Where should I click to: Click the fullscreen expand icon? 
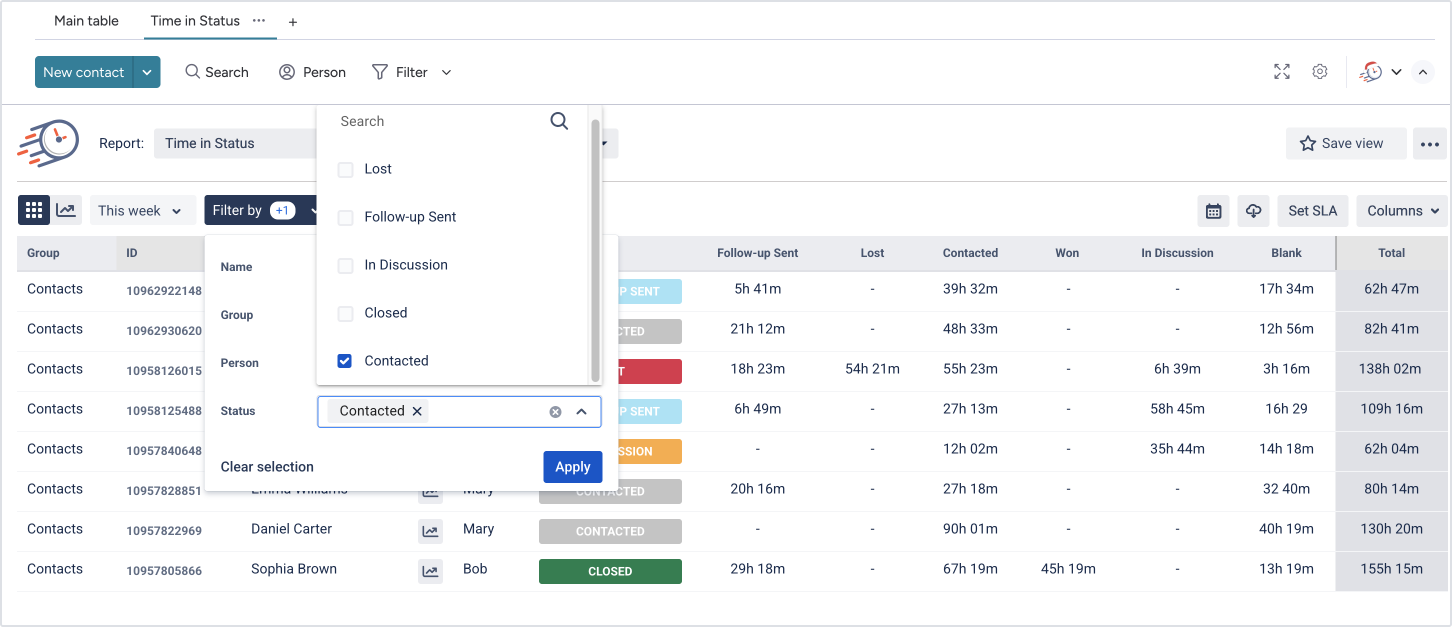(x=1282, y=72)
